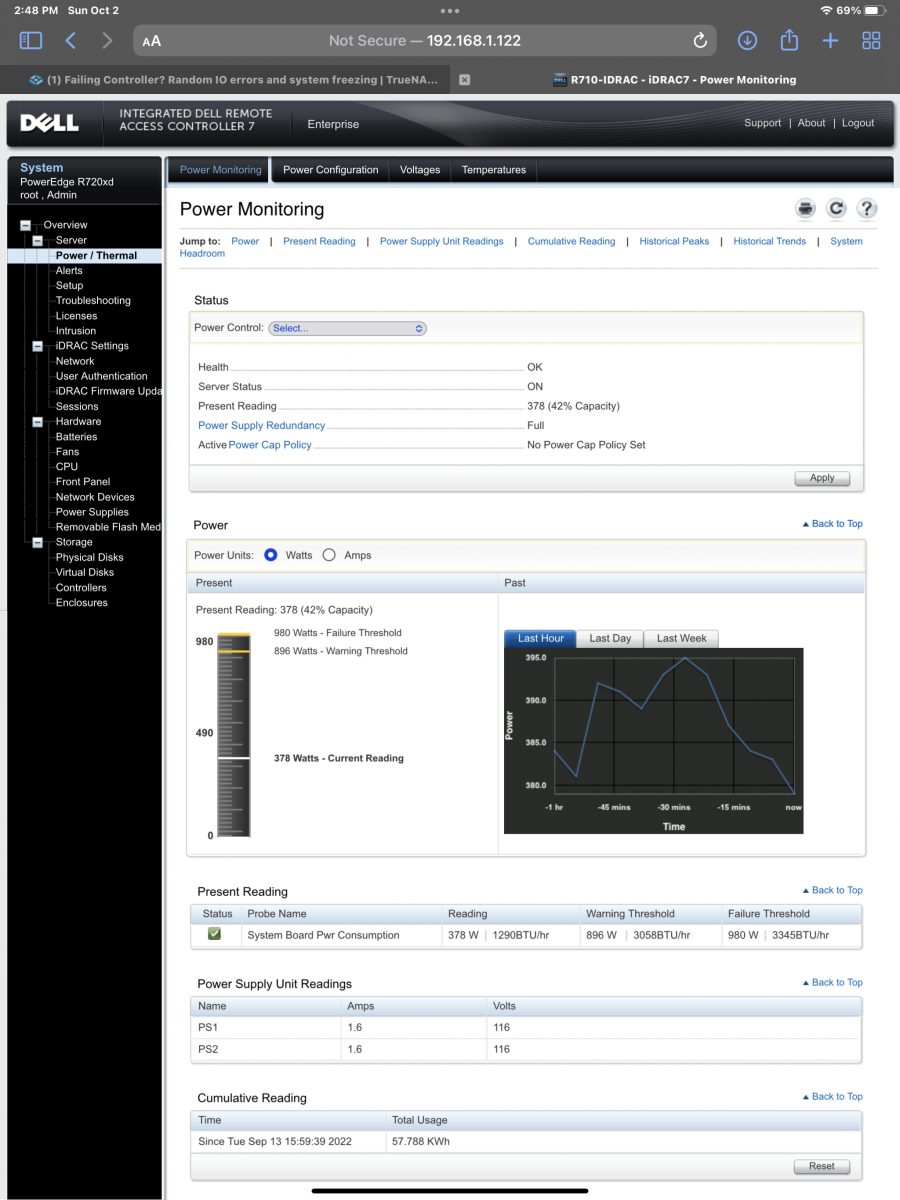Viewport: 900px width, 1200px height.
Task: Click the Last Hour power line graph
Action: pos(654,741)
